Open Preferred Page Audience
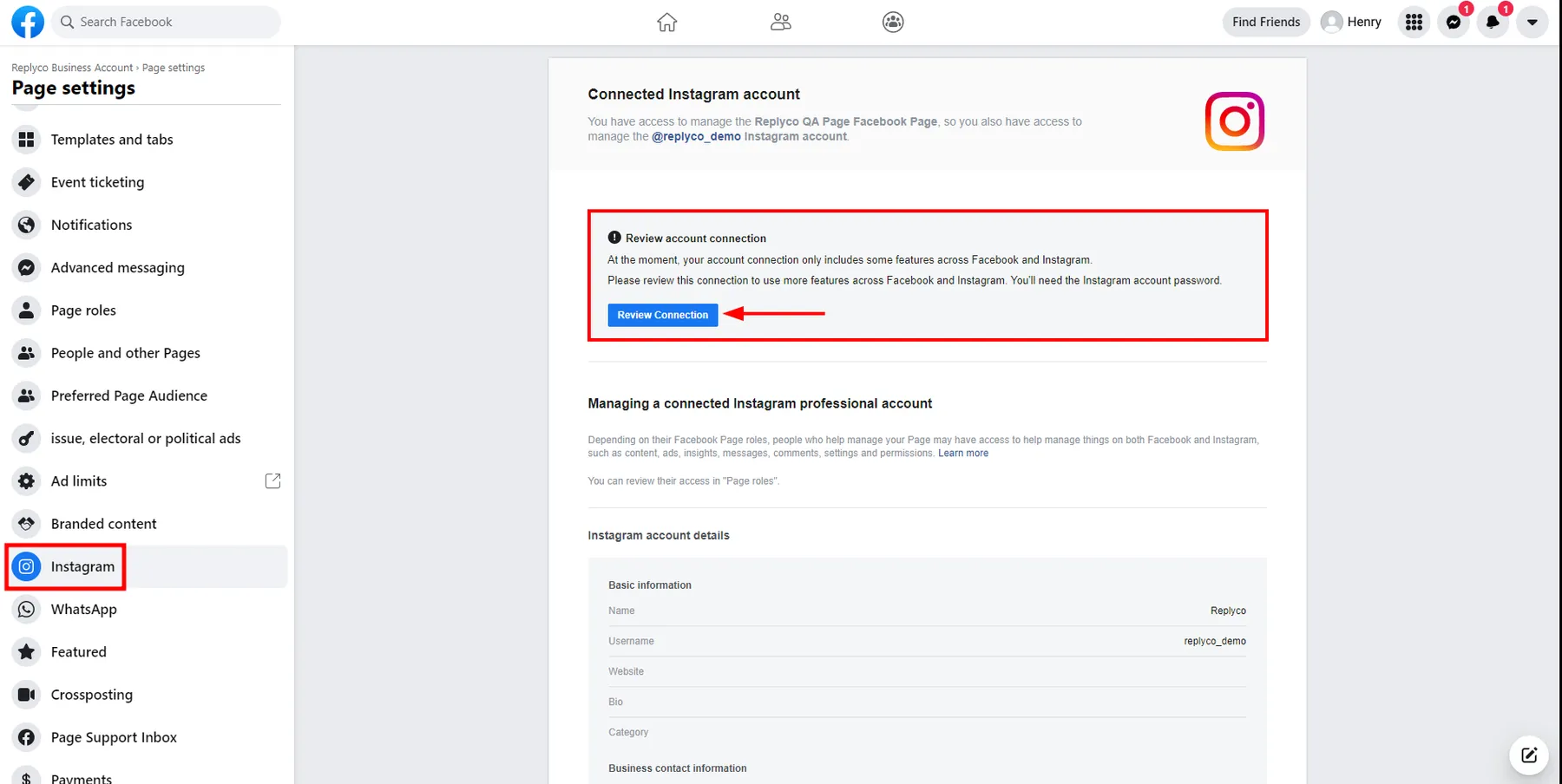Screen dimensions: 1562x784 pos(148,395)
